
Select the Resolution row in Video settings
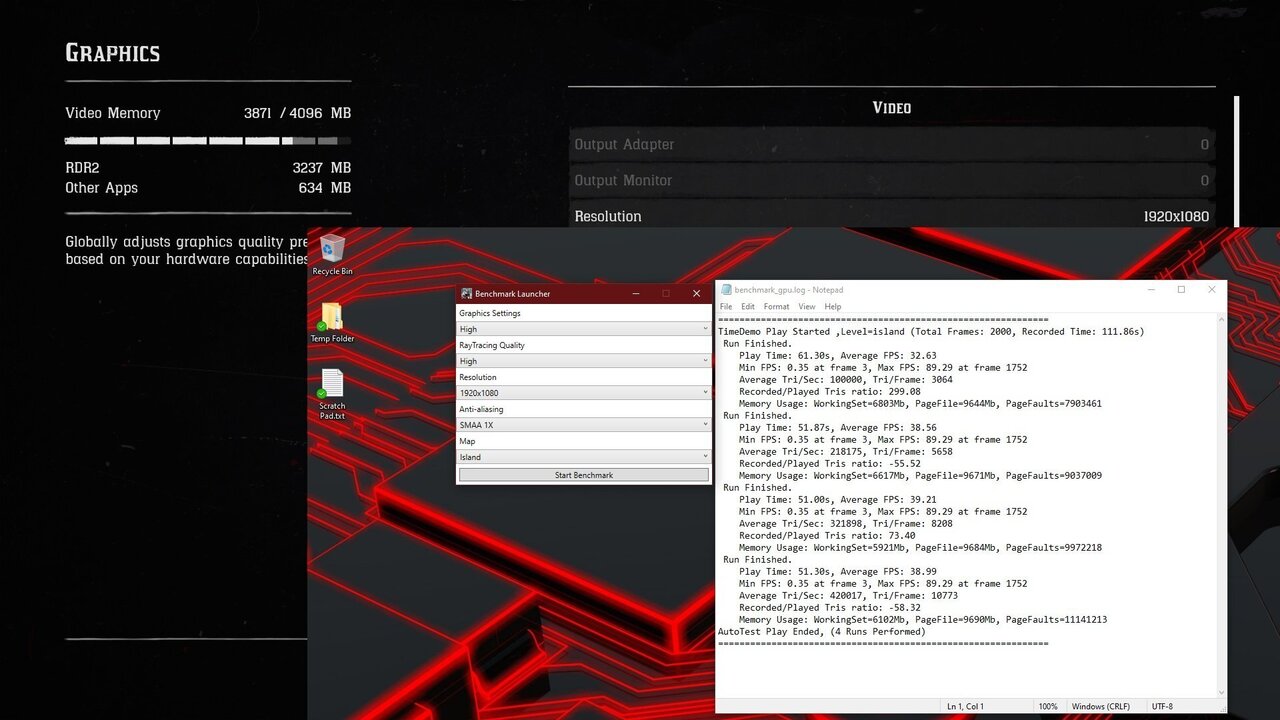(x=891, y=216)
